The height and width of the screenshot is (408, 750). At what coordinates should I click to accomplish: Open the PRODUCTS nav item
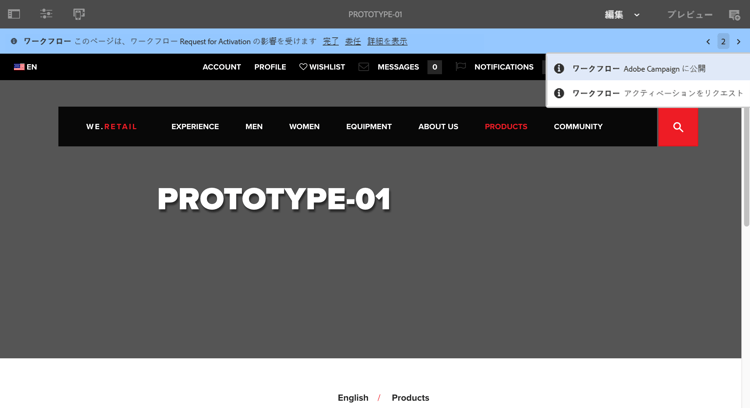(506, 127)
